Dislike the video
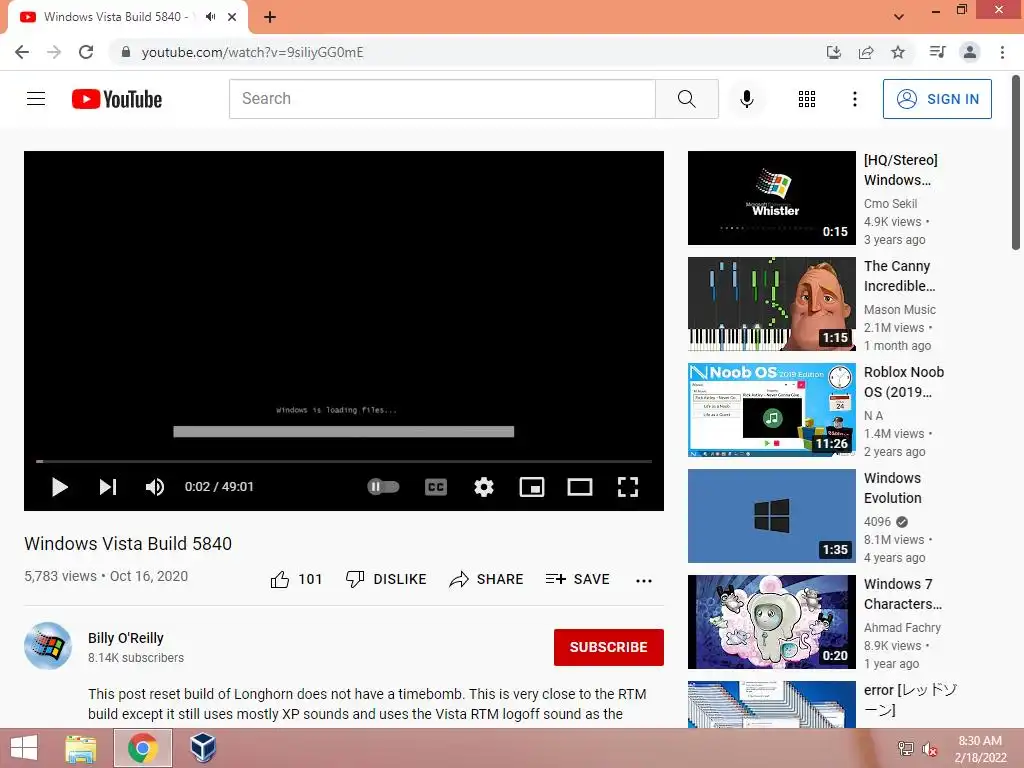 click(x=386, y=579)
